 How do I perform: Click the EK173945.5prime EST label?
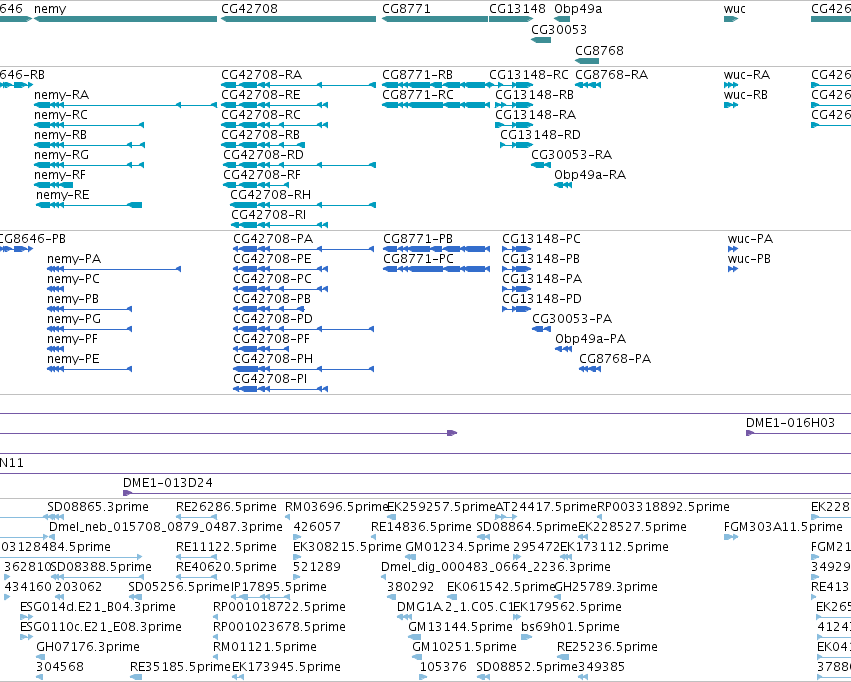pos(286,667)
